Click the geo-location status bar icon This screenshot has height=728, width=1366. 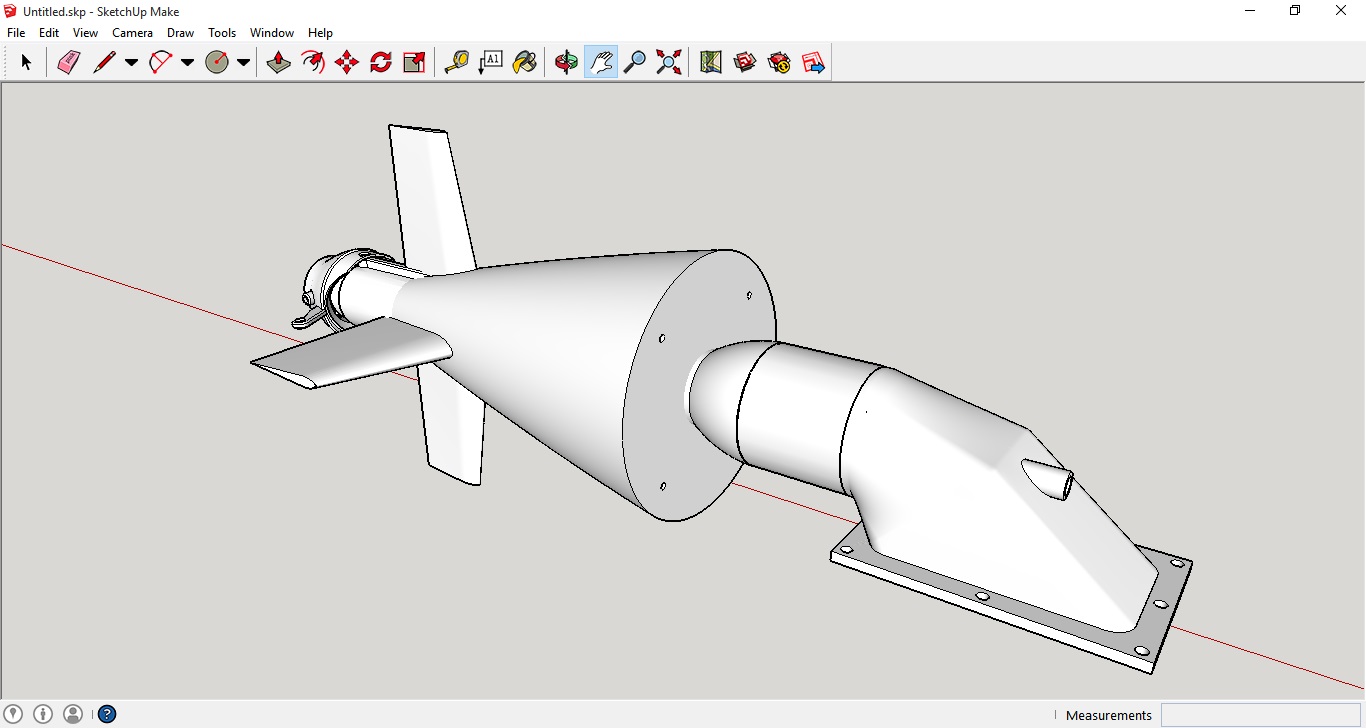click(x=14, y=714)
